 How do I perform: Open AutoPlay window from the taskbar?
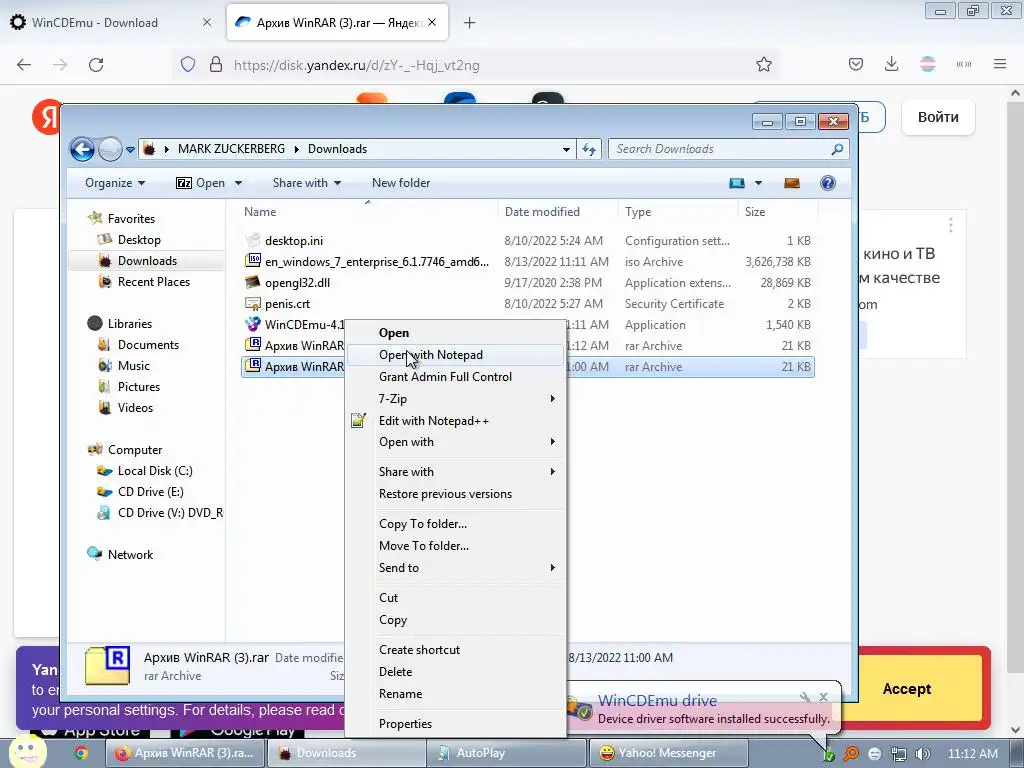506,753
